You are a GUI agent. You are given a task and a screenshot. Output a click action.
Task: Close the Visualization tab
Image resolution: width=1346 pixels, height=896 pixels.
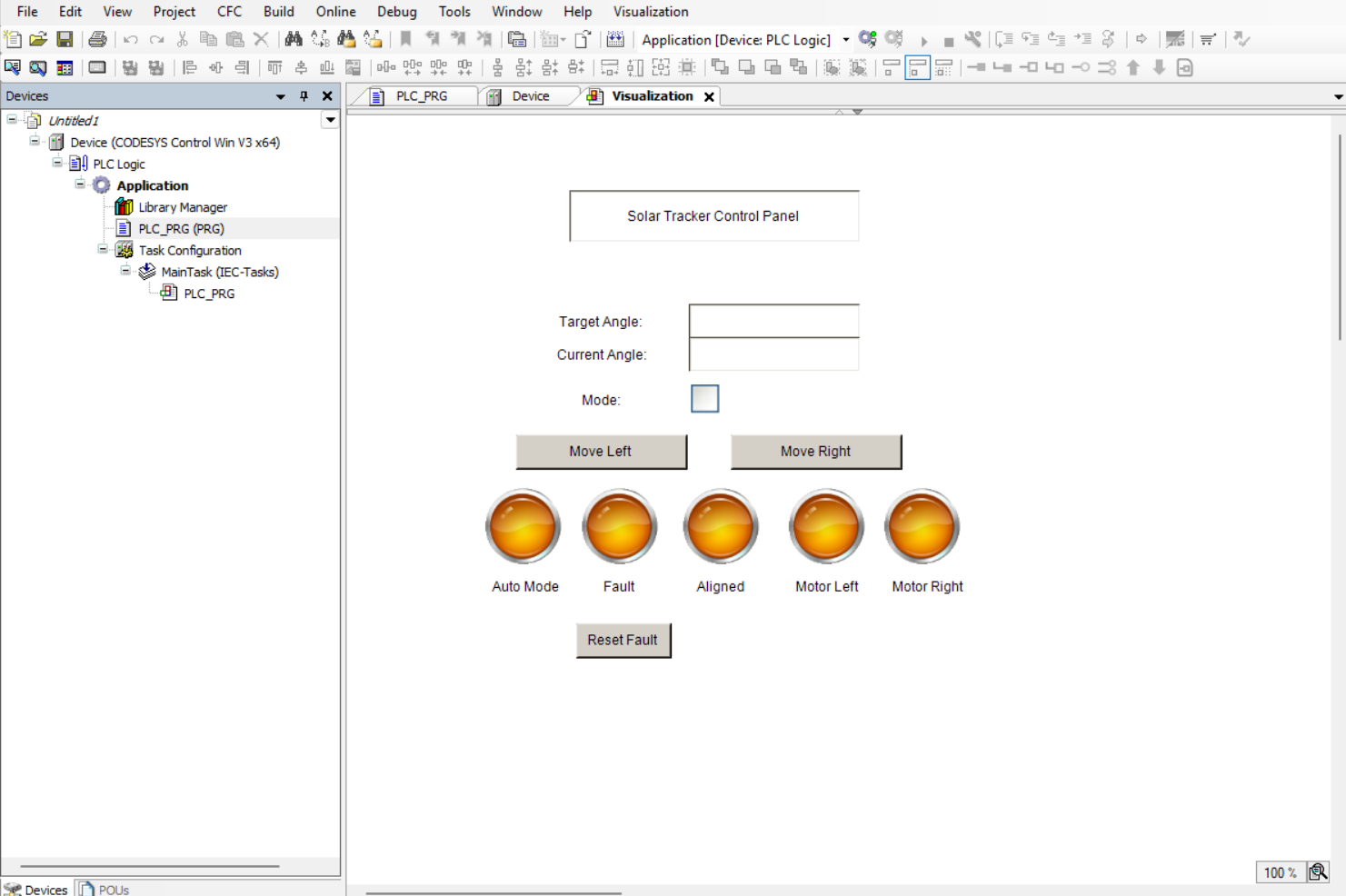[709, 96]
